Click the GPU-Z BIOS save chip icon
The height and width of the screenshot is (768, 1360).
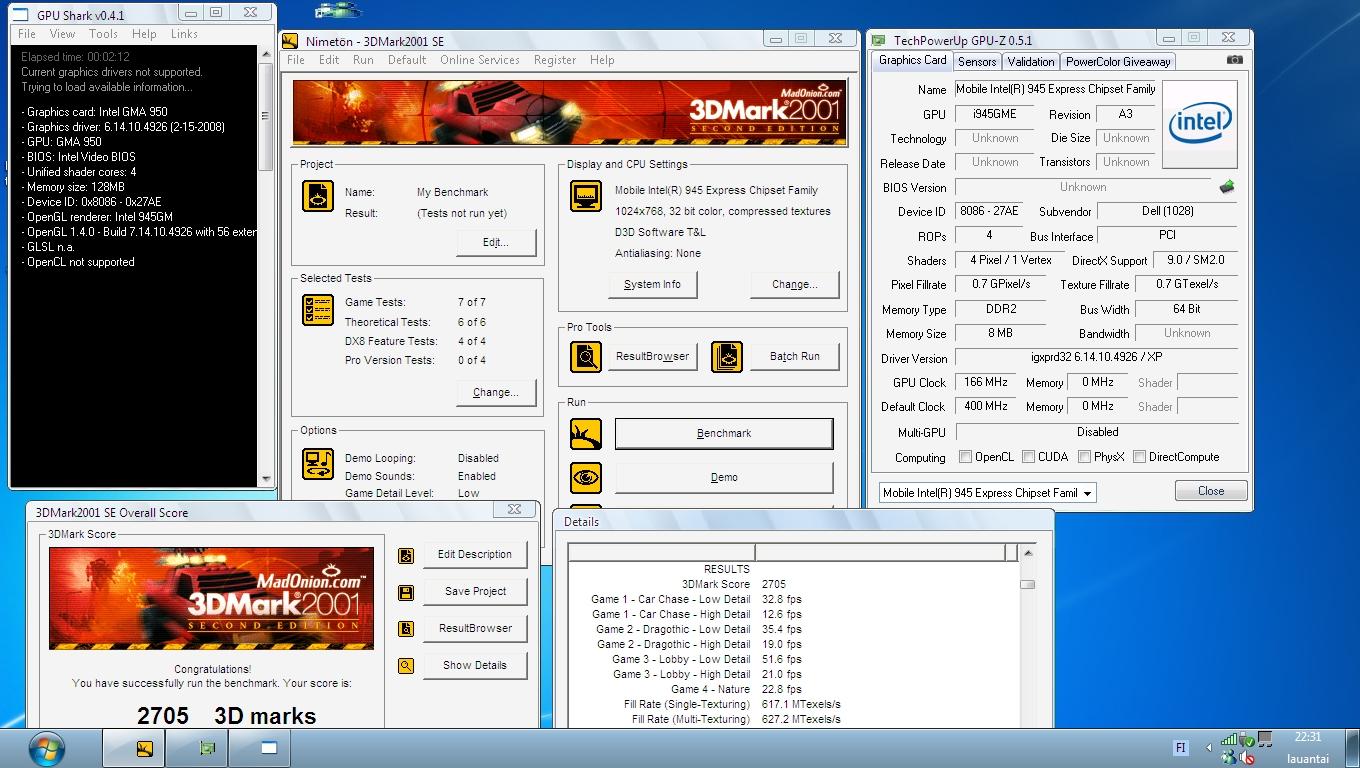point(1227,187)
